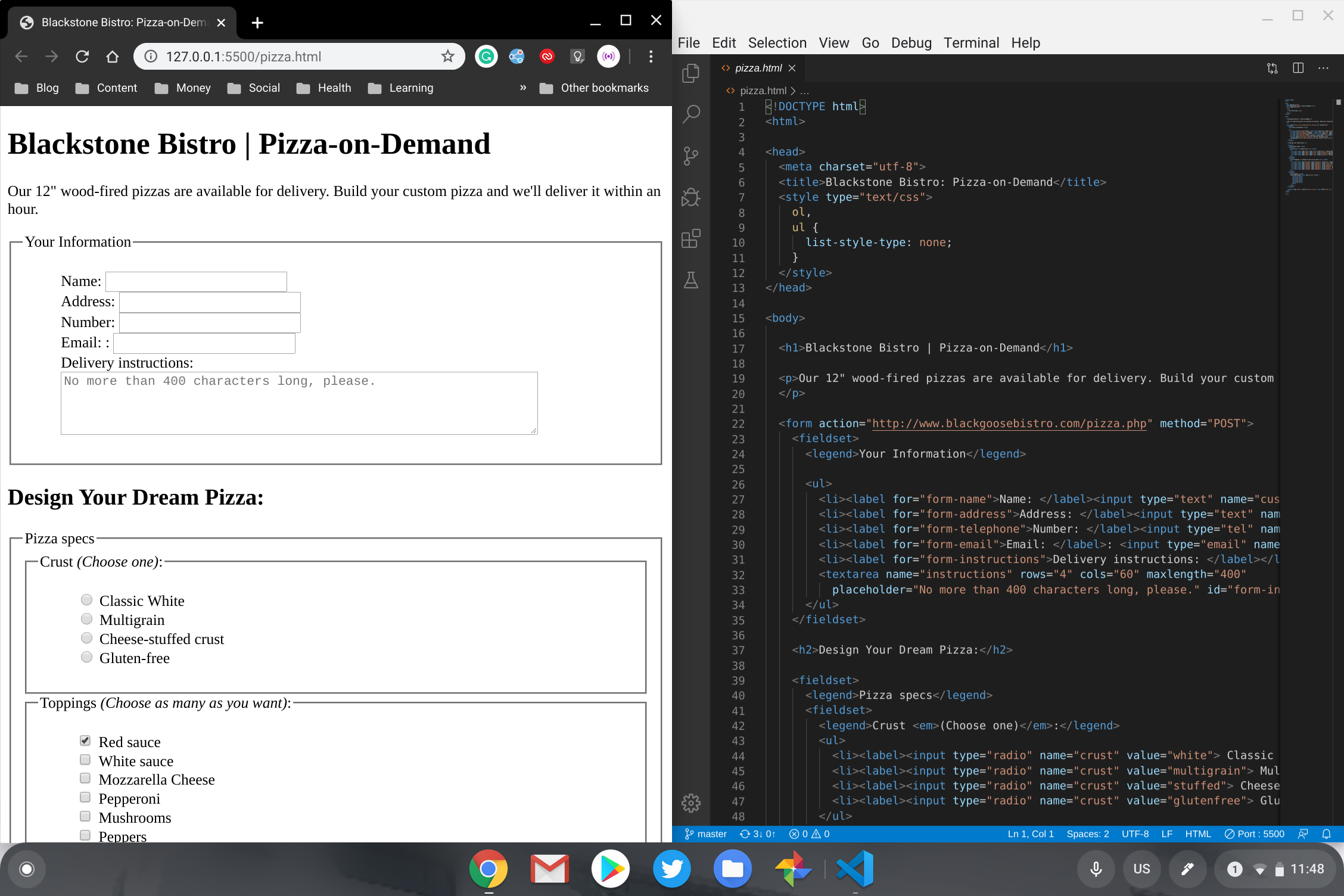Open the Blog bookmarks folder

[x=37, y=88]
